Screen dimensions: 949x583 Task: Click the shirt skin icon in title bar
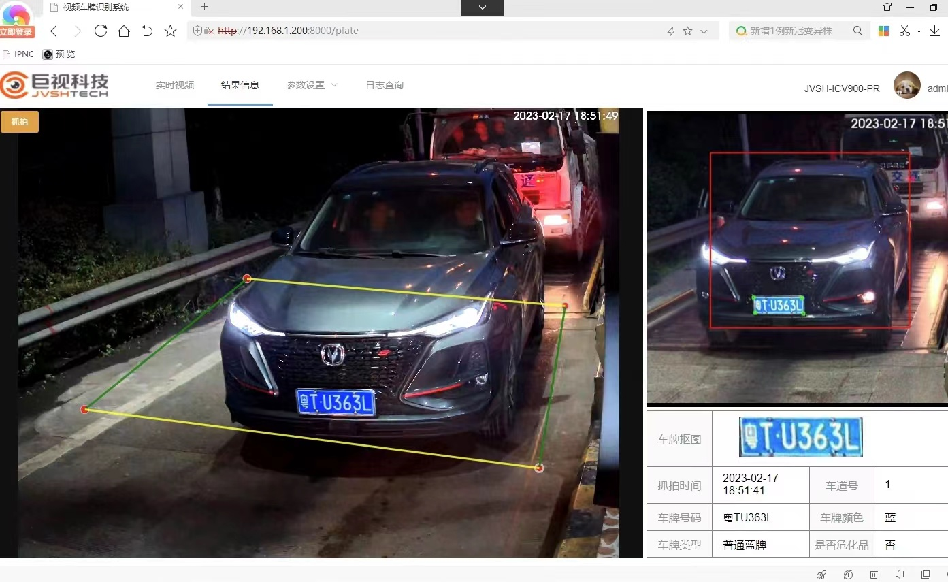pos(887,7)
